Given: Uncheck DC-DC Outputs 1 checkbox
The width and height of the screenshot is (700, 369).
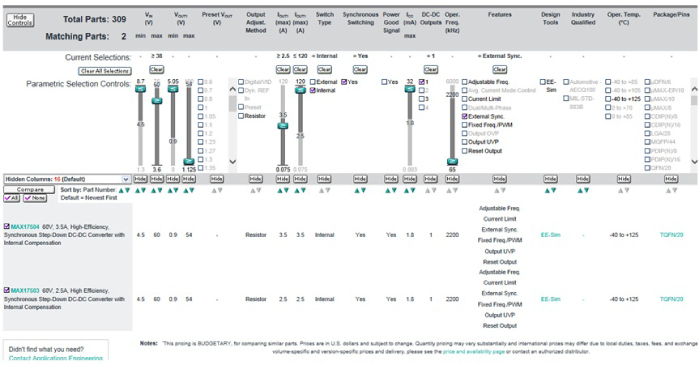Looking at the screenshot, I should pyautogui.click(x=421, y=82).
